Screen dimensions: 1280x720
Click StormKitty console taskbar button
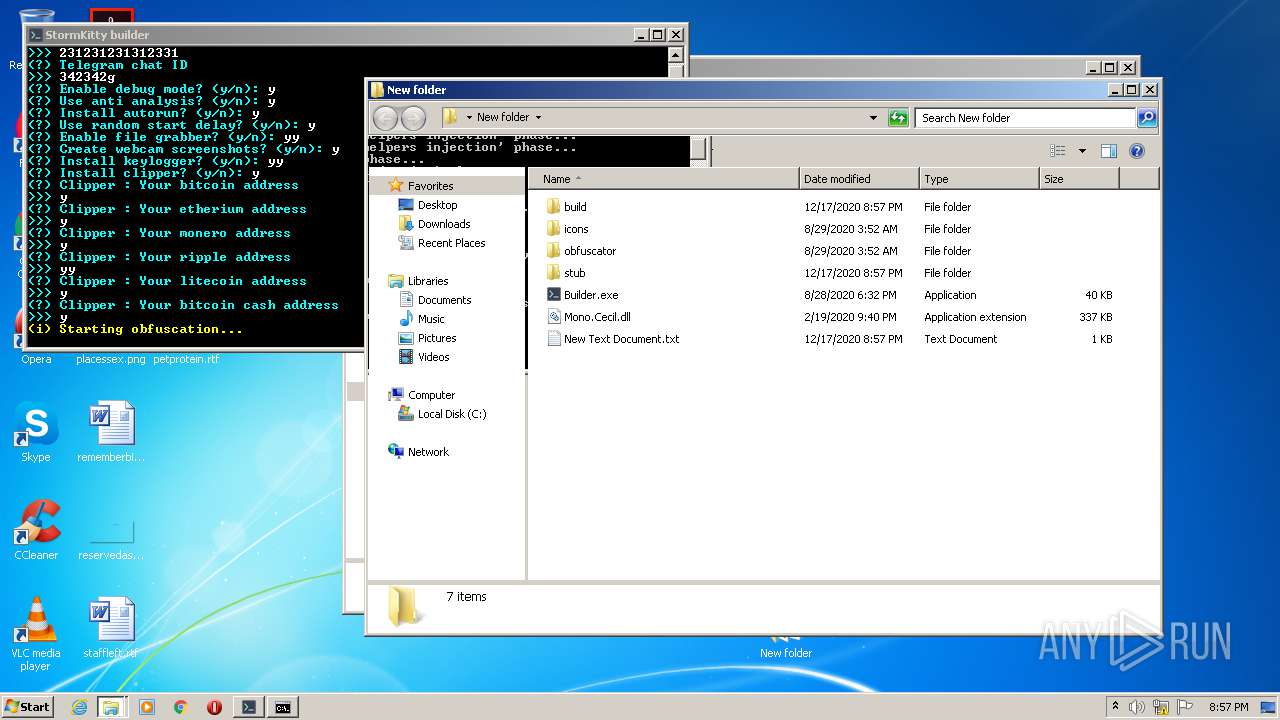249,707
